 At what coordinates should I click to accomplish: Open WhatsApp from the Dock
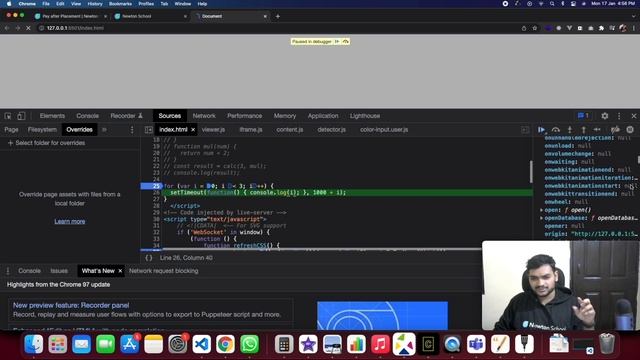click(249, 344)
